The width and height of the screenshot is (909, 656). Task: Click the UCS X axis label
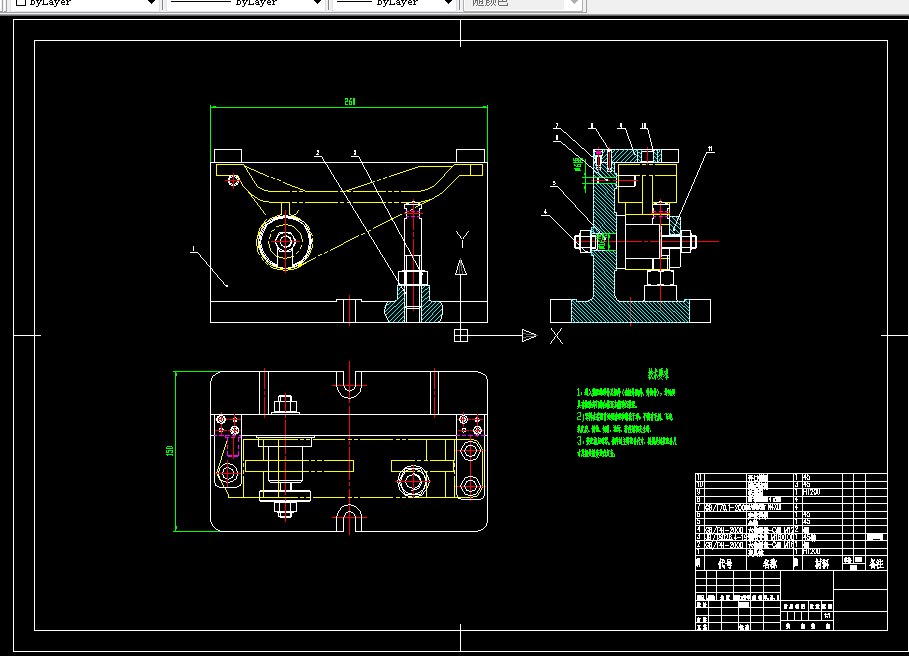[x=557, y=336]
